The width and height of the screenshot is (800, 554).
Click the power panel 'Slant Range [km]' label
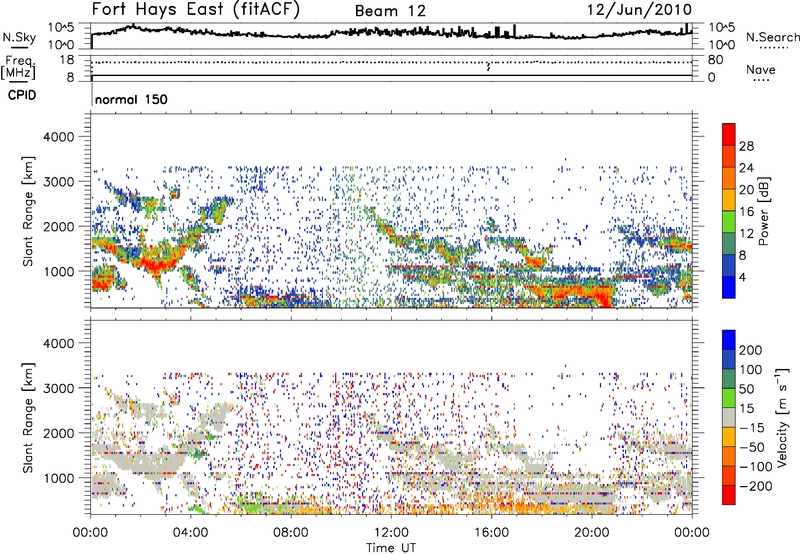point(28,211)
